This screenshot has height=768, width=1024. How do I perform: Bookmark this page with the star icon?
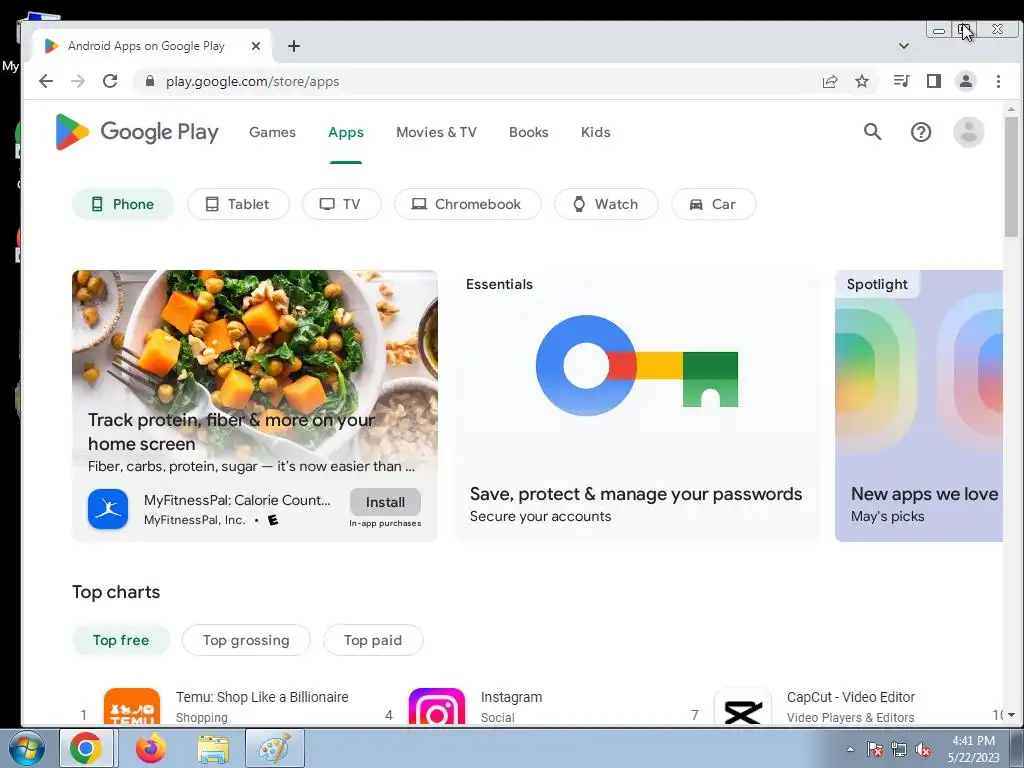pyautogui.click(x=862, y=81)
